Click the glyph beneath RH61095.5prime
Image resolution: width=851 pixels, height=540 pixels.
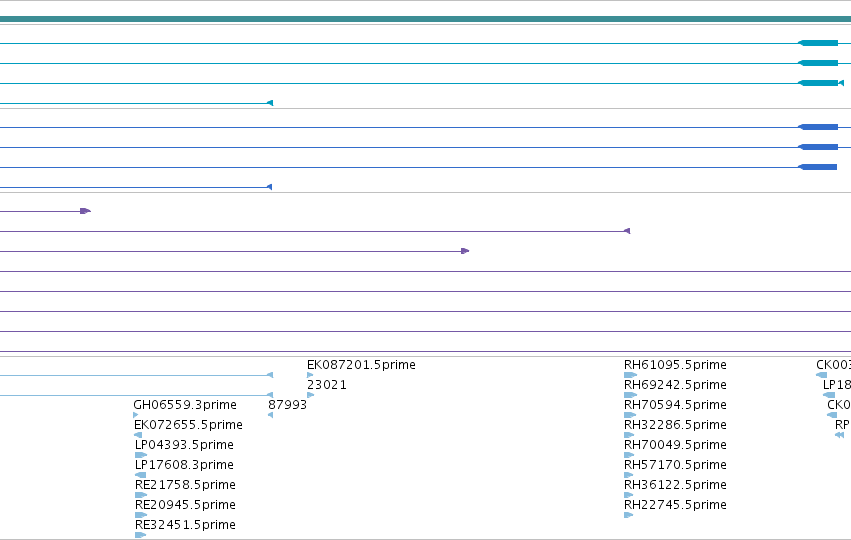(x=630, y=375)
